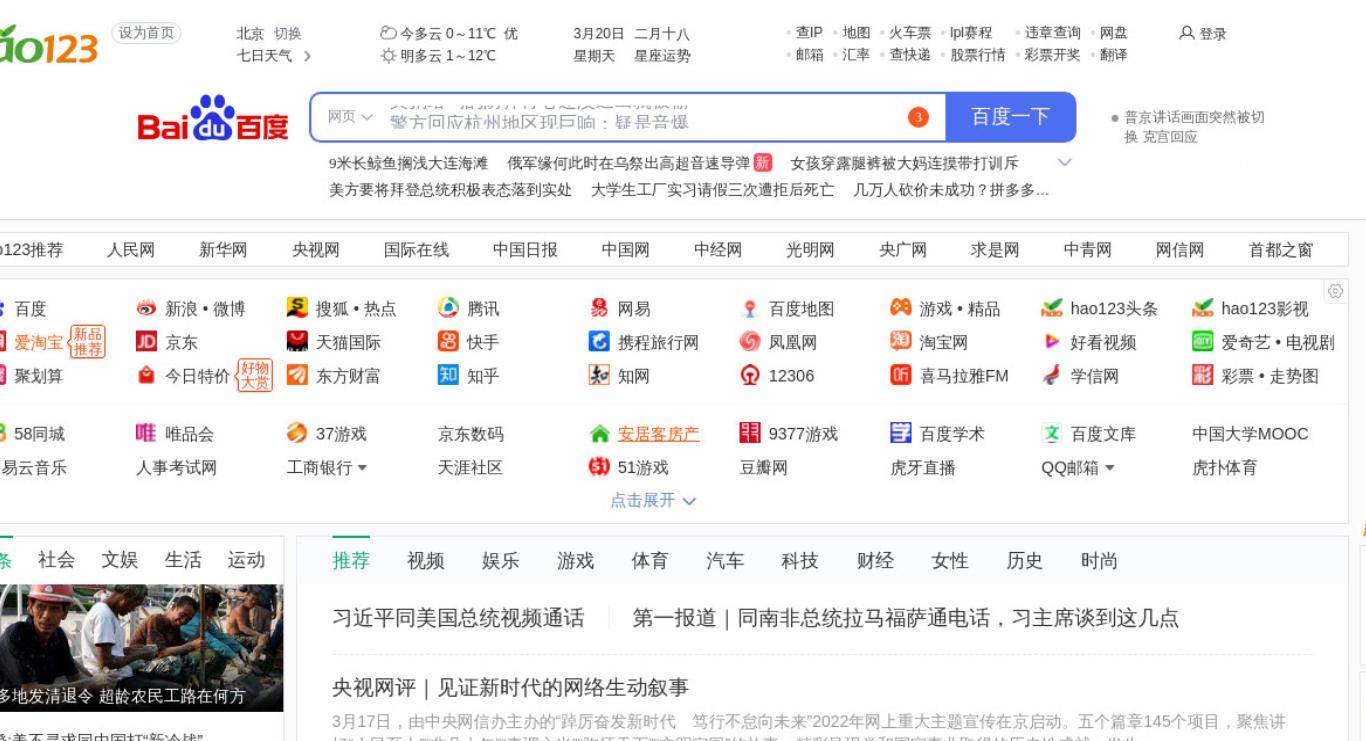The height and width of the screenshot is (741, 1366).
Task: Open the 百度文库 icon
Action: tap(1052, 433)
